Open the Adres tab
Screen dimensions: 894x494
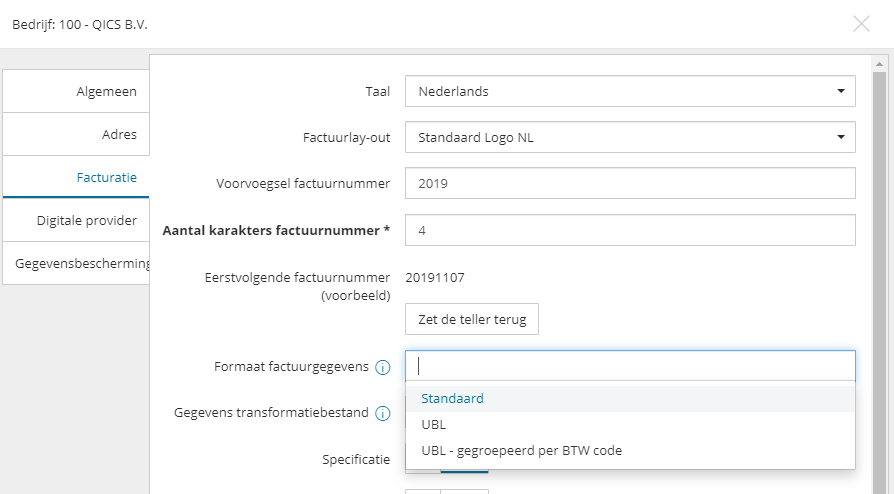tap(77, 134)
